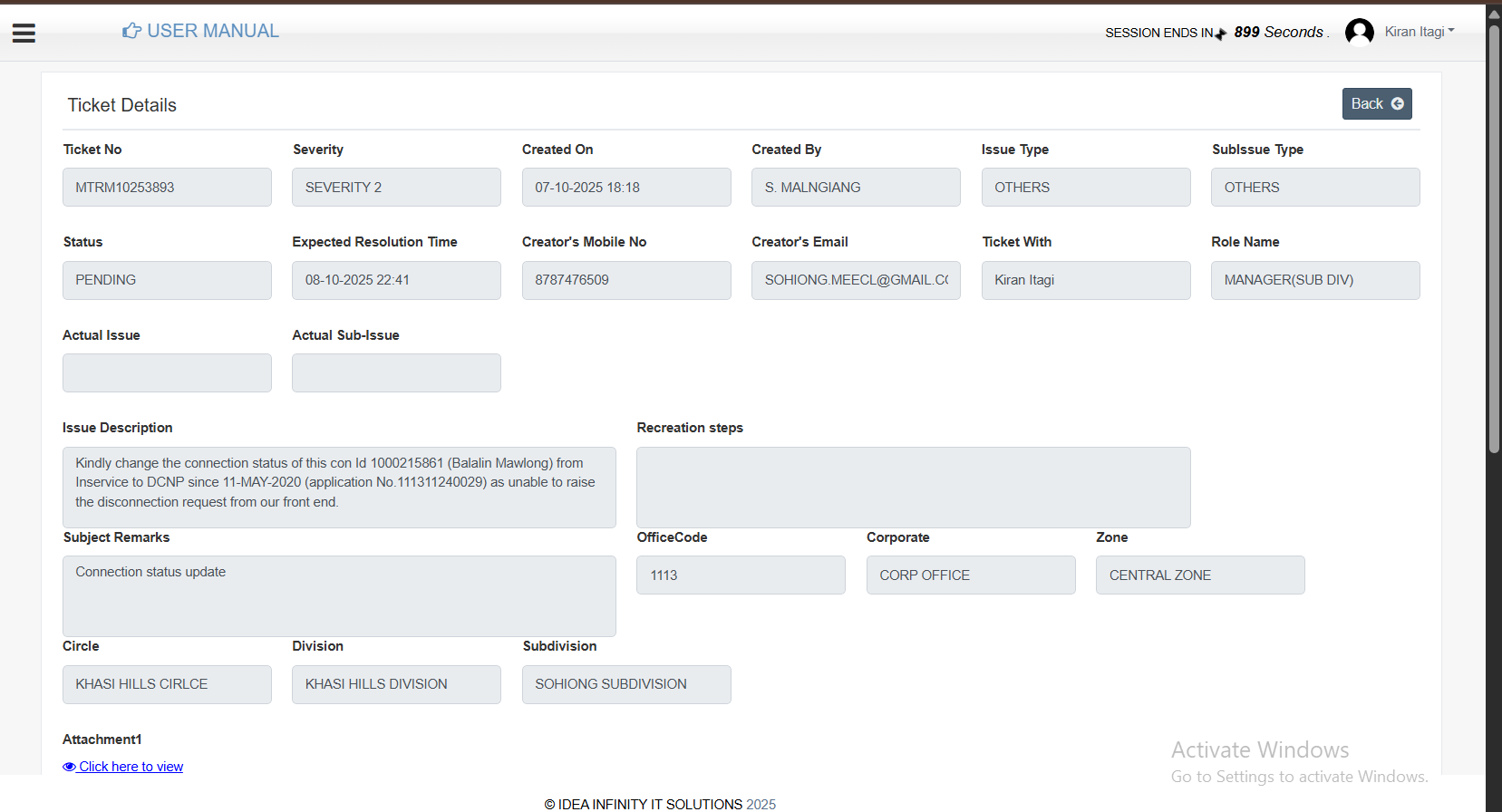The height and width of the screenshot is (812, 1502).
Task: Click the OfficeCode field showing 1113
Action: pos(741,575)
